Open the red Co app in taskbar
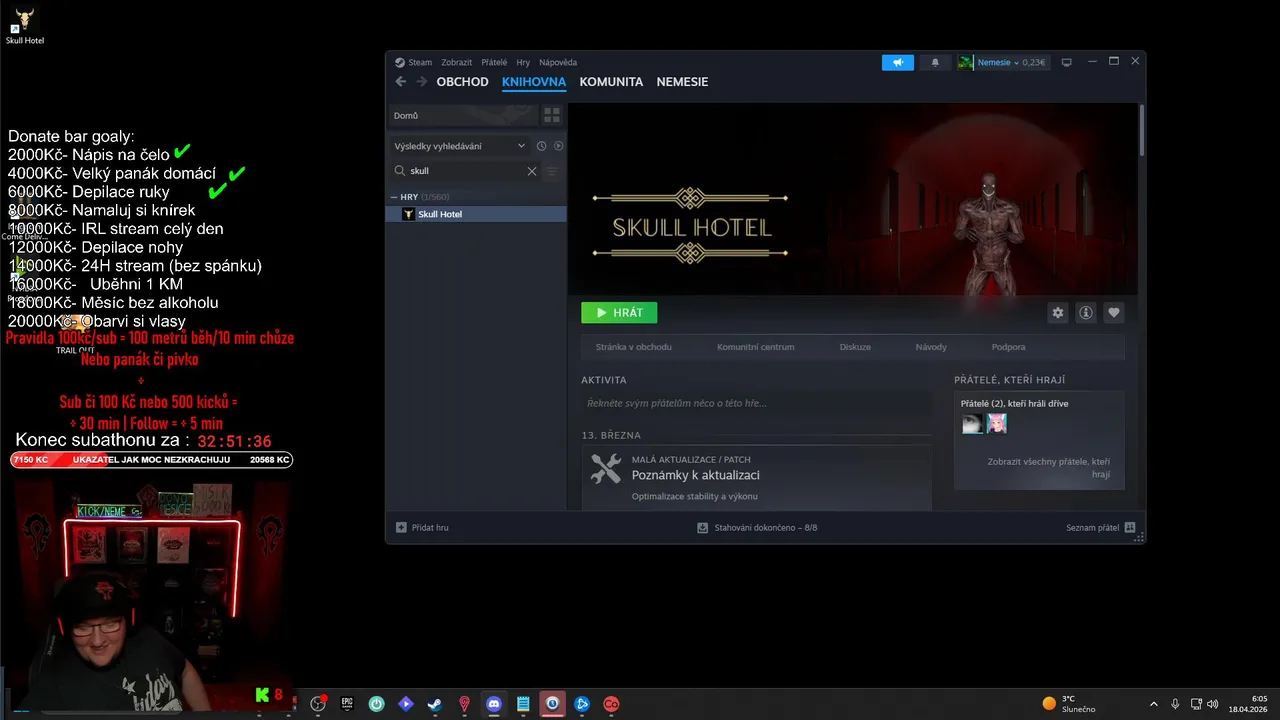Image resolution: width=1280 pixels, height=720 pixels. coord(611,704)
